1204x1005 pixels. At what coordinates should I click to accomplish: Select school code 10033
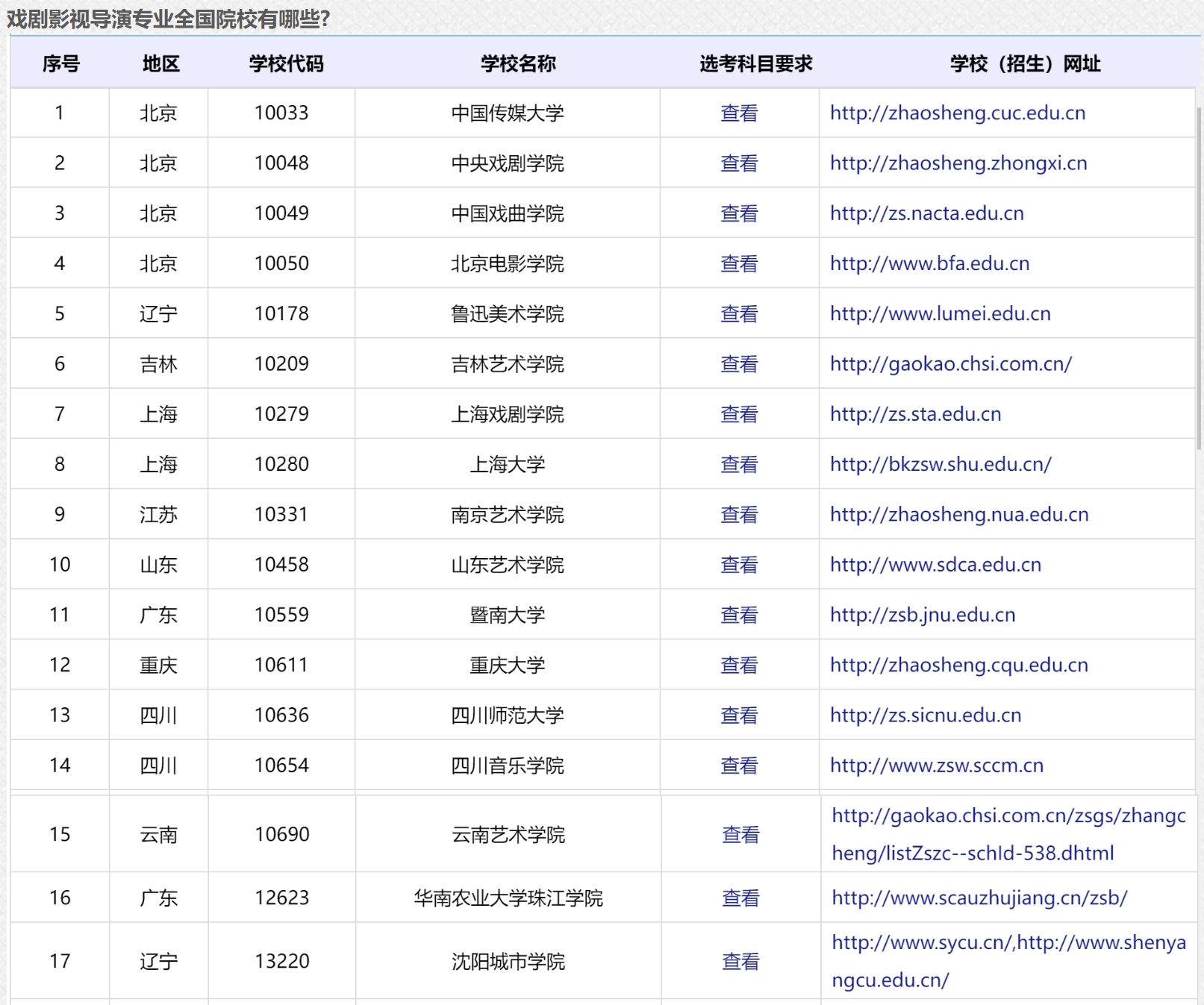click(x=281, y=113)
